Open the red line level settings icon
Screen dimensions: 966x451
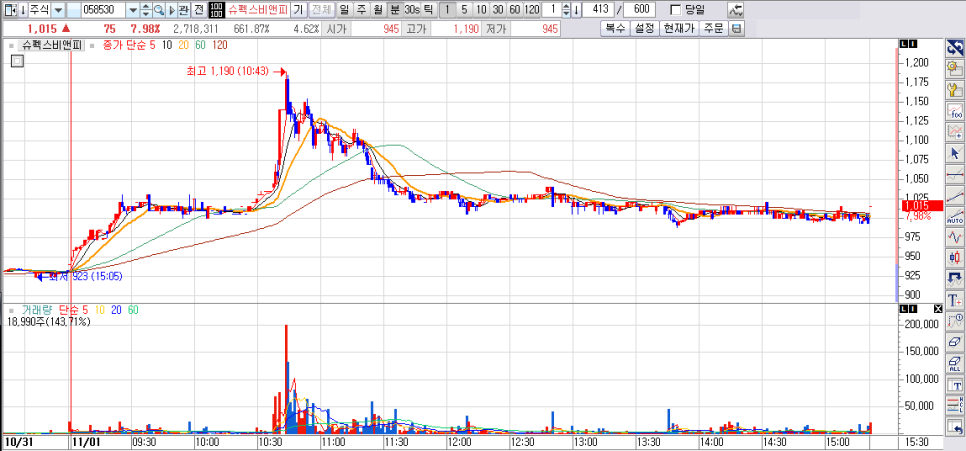coord(955,405)
